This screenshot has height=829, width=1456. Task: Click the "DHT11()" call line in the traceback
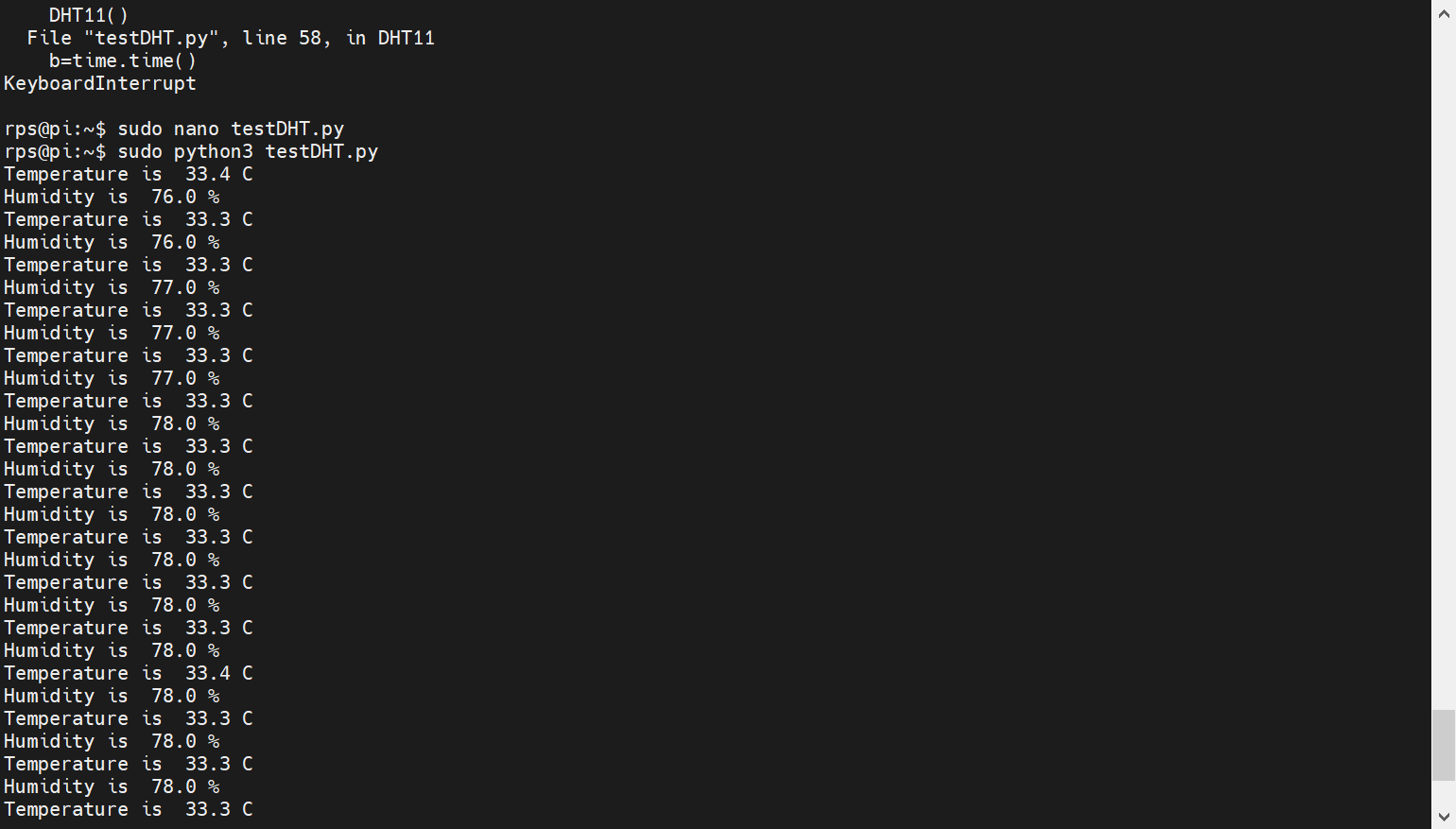pos(88,15)
